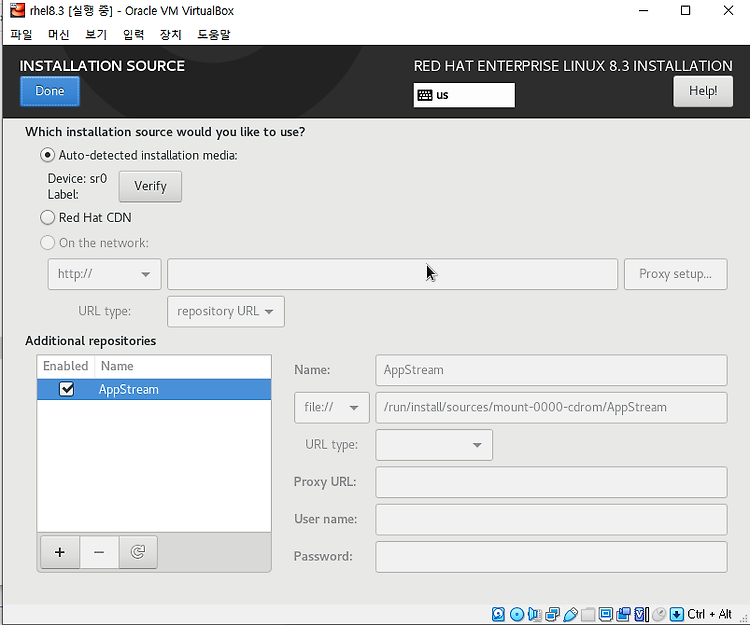Screen dimensions: 750x625
Task: Click the us keyboard layout selector
Action: coord(464,95)
